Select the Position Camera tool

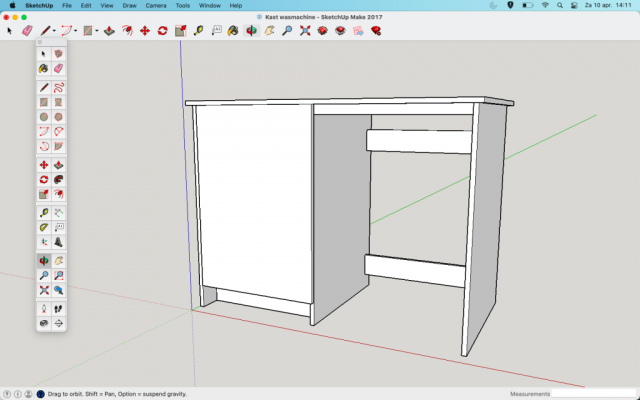point(44,309)
